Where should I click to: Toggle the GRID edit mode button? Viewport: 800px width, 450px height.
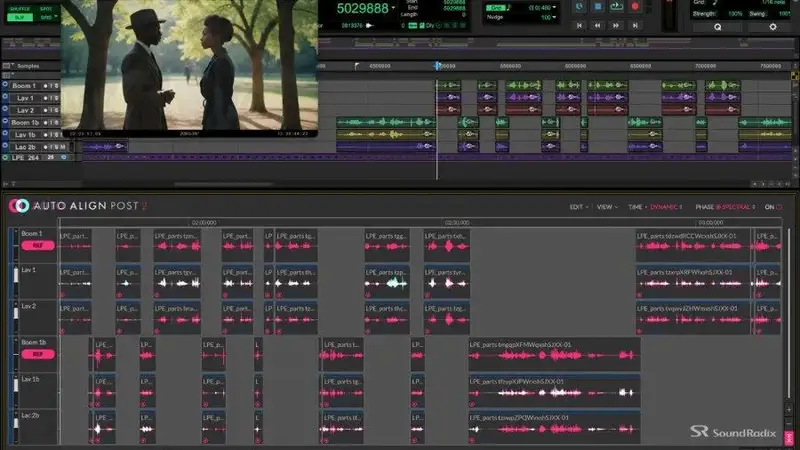[x=46, y=17]
